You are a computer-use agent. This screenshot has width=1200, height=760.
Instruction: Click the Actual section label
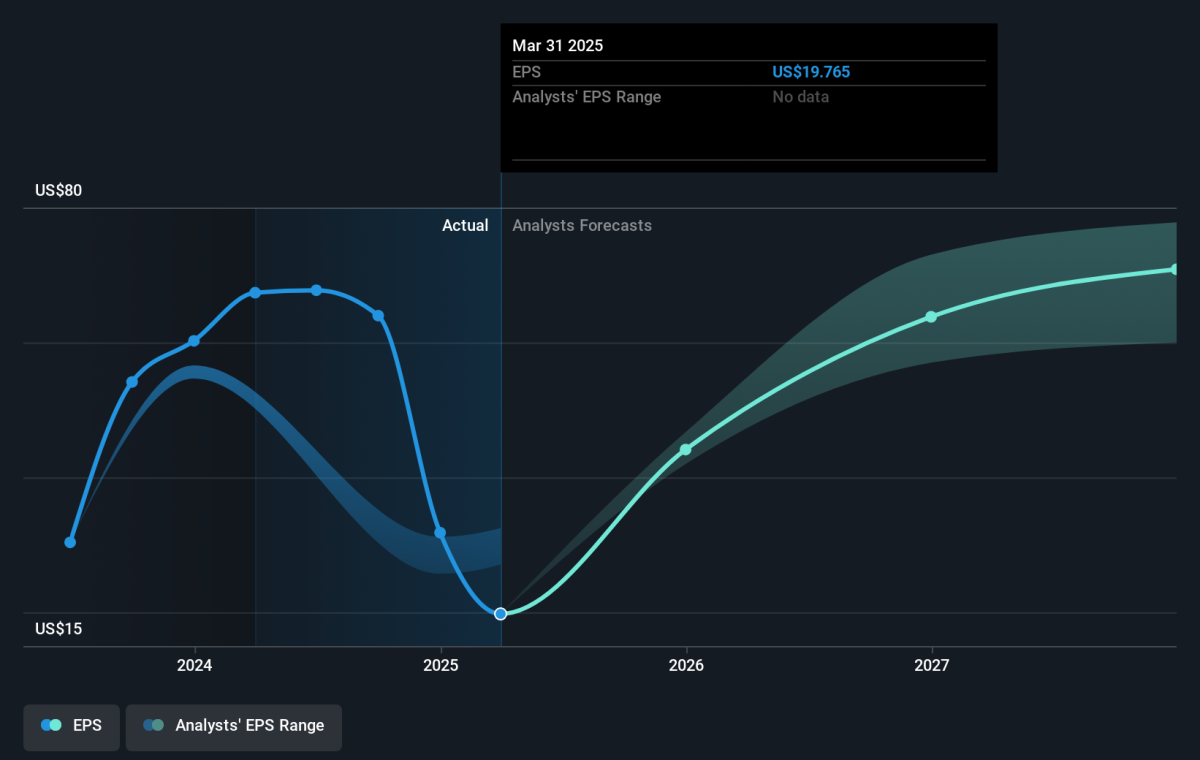465,226
